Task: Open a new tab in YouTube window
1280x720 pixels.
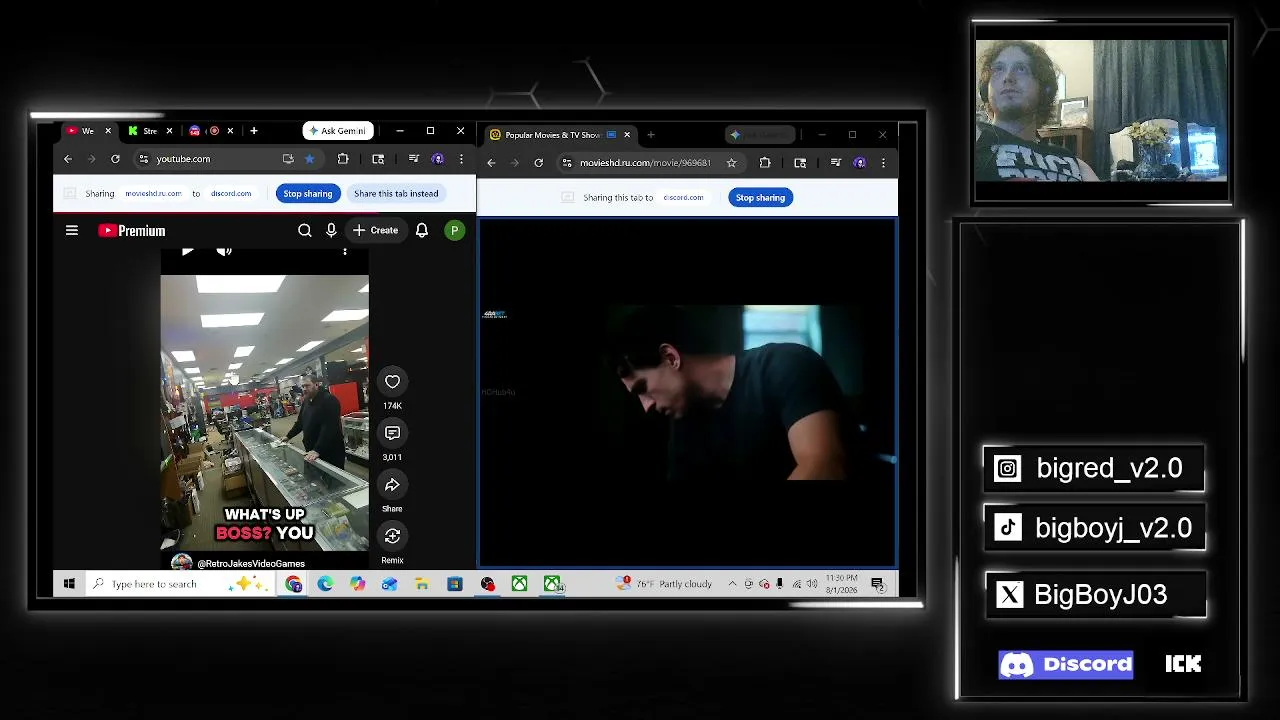Action: [254, 131]
